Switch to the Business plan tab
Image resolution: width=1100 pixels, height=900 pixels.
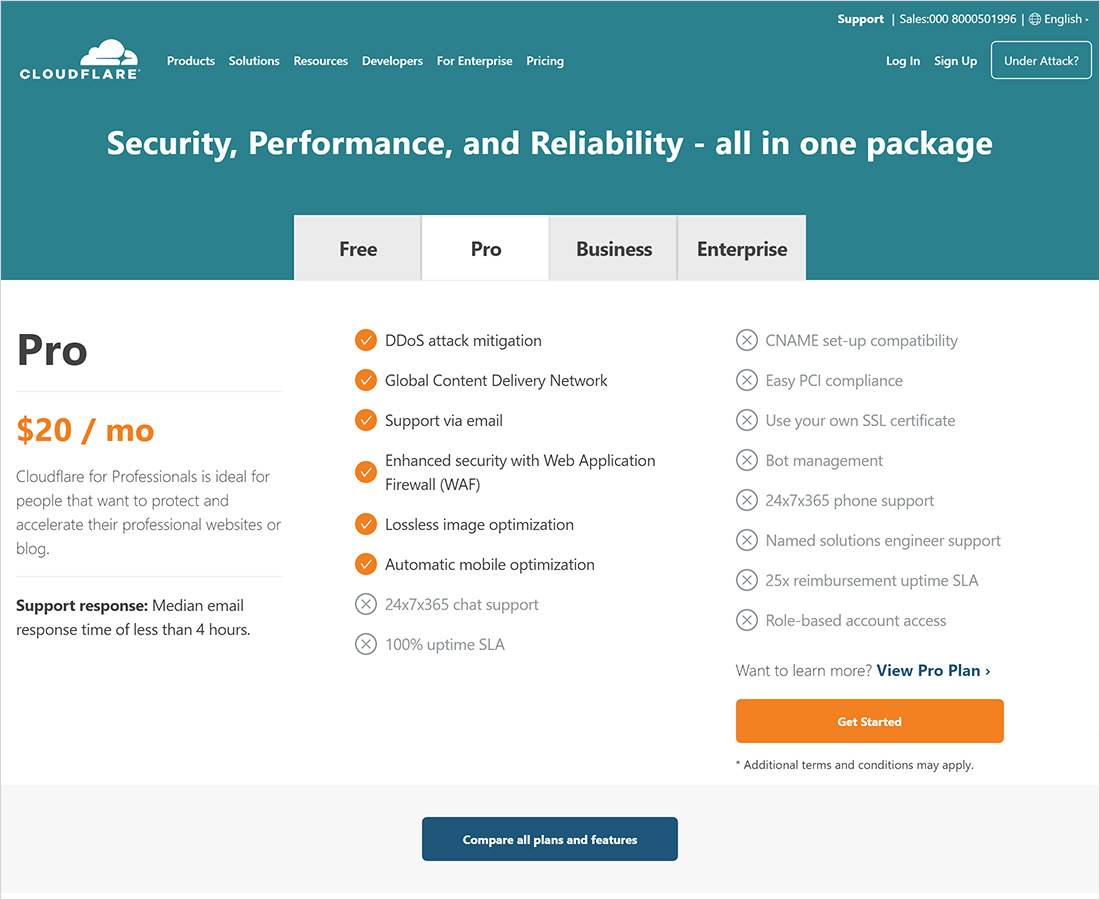pyautogui.click(x=614, y=249)
